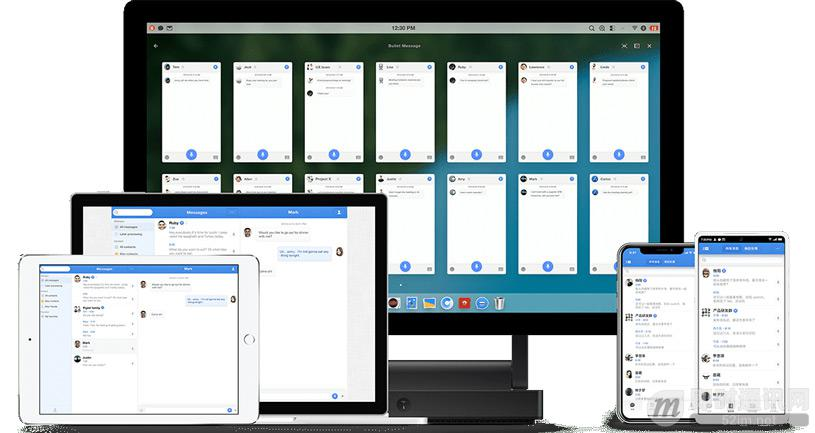The image size is (815, 433).
Task: Go back using the Bullet Message arrow
Action: (x=156, y=46)
